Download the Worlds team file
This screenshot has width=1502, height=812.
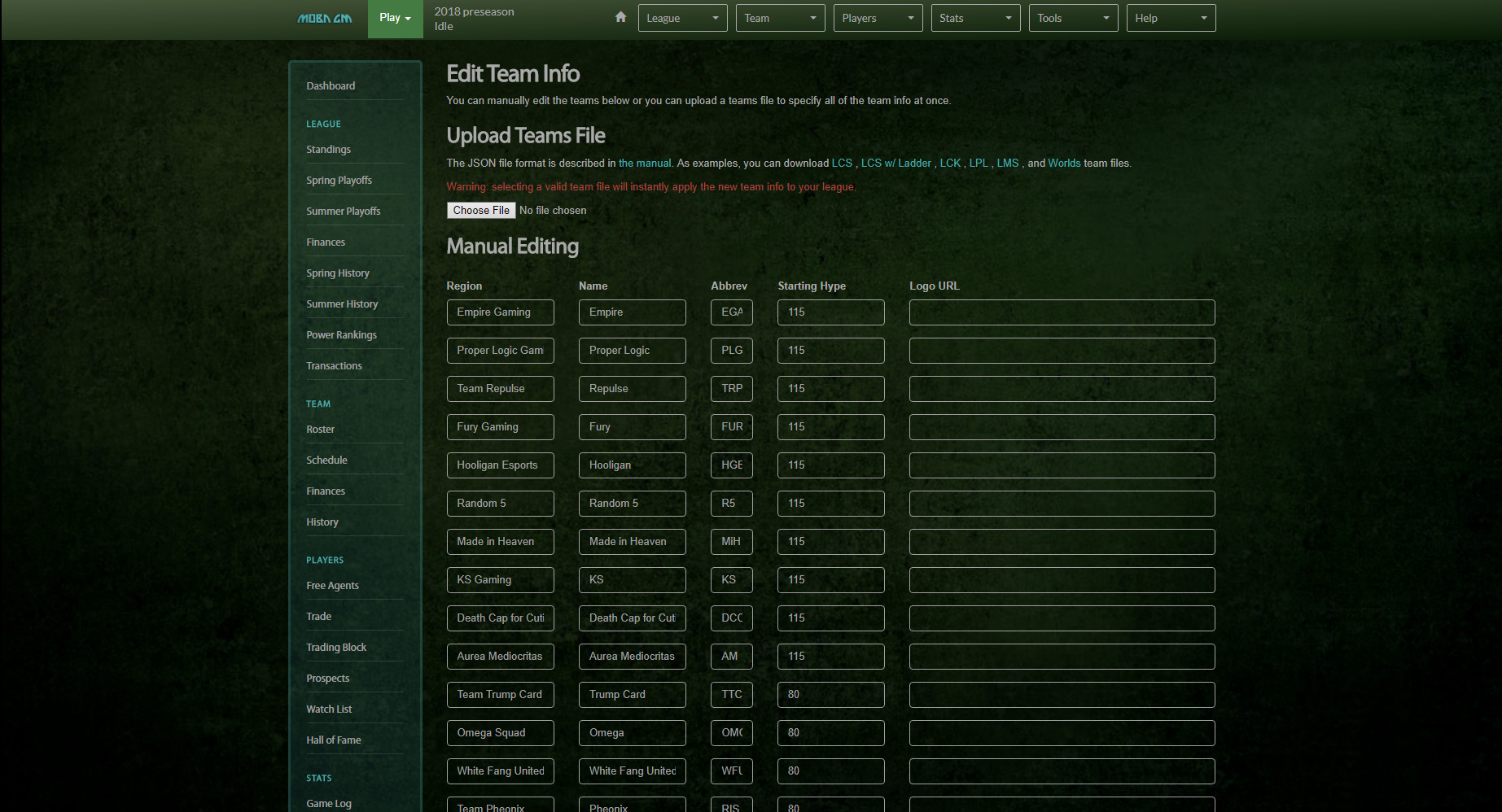(x=1064, y=163)
